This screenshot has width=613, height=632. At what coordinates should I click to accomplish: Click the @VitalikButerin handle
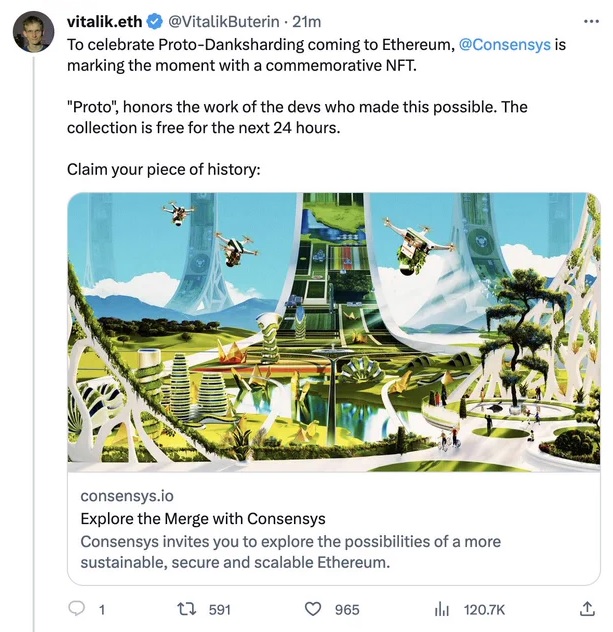point(226,20)
